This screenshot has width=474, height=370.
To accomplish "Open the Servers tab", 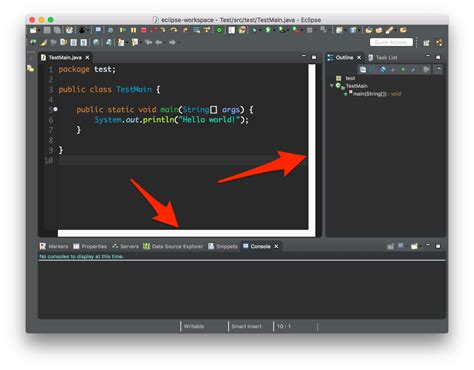I will pyautogui.click(x=125, y=246).
